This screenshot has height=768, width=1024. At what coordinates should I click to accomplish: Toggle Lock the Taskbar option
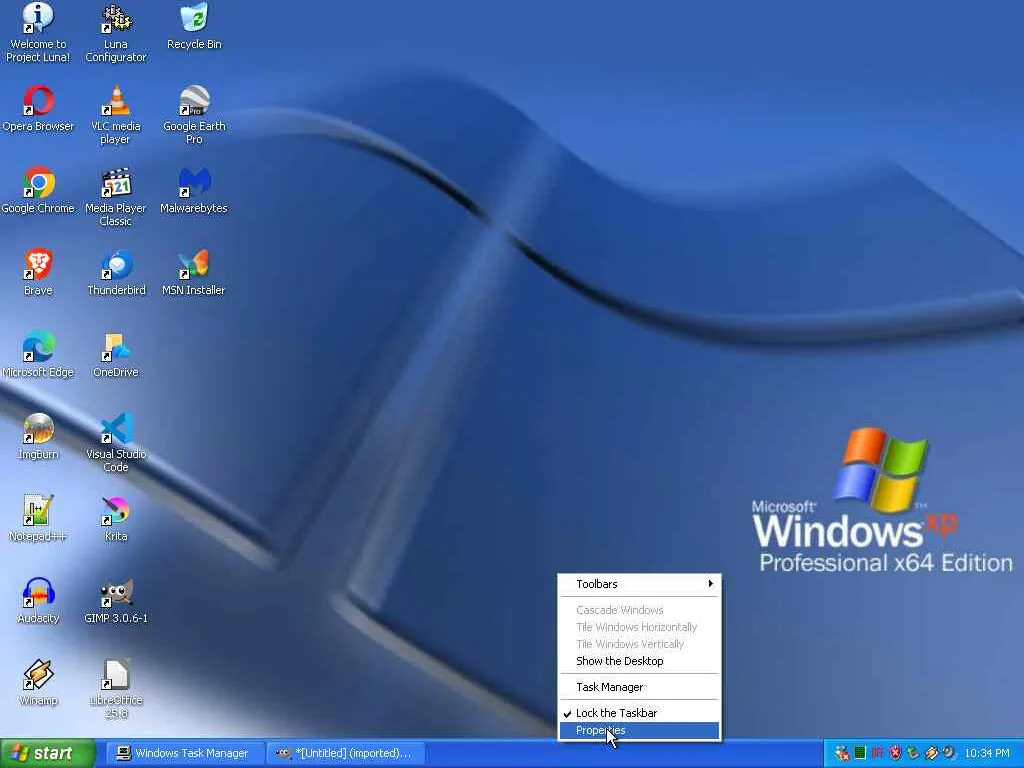click(639, 713)
